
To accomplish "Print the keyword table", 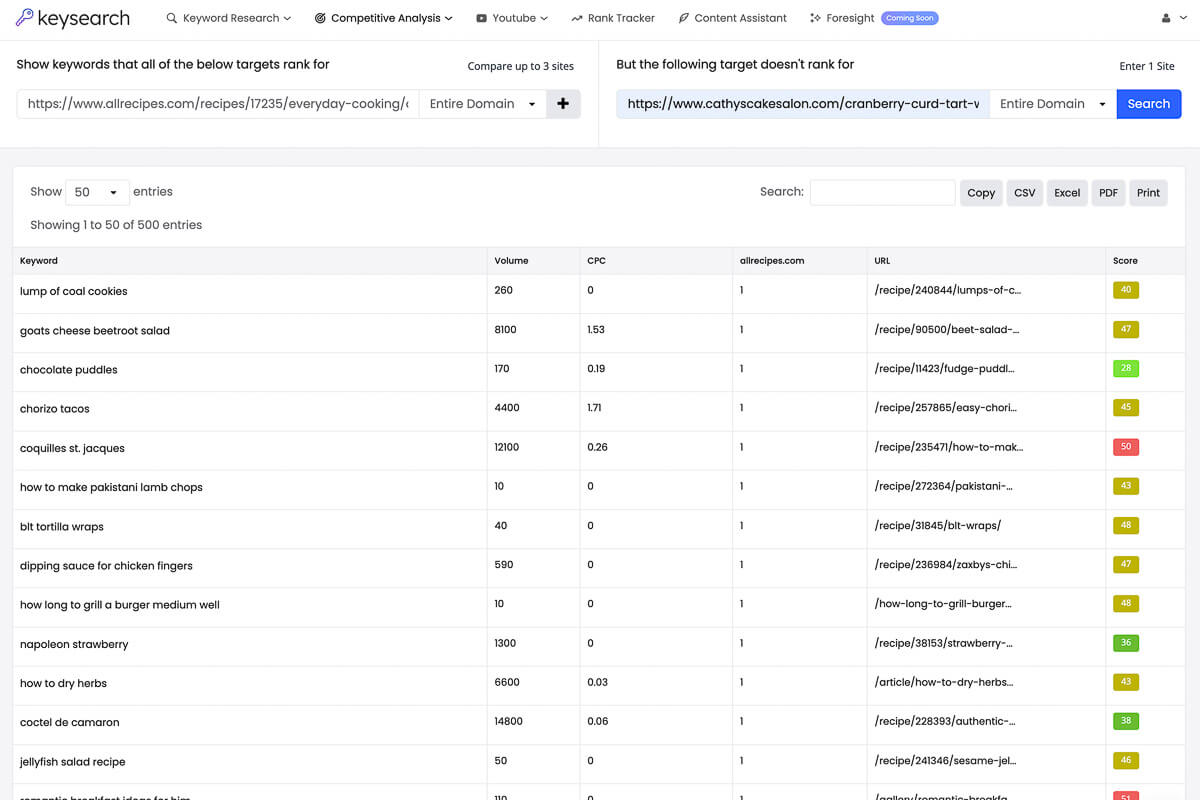I will coord(1149,193).
